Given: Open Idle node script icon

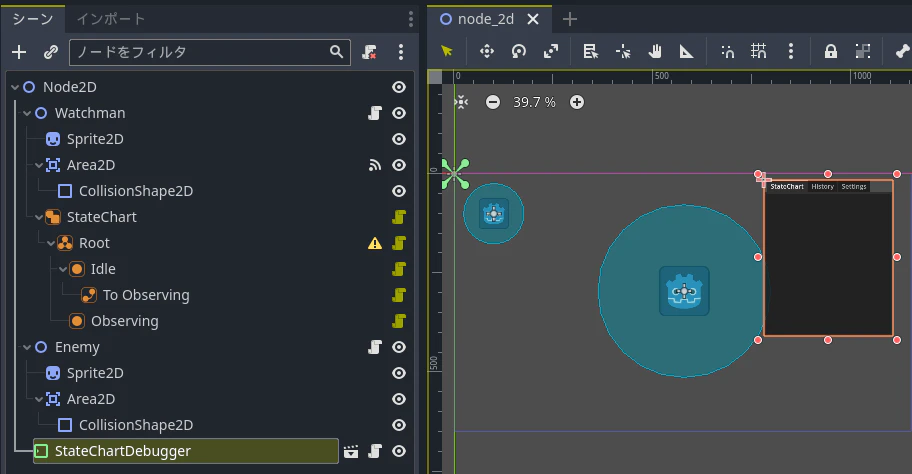Looking at the screenshot, I should (398, 269).
